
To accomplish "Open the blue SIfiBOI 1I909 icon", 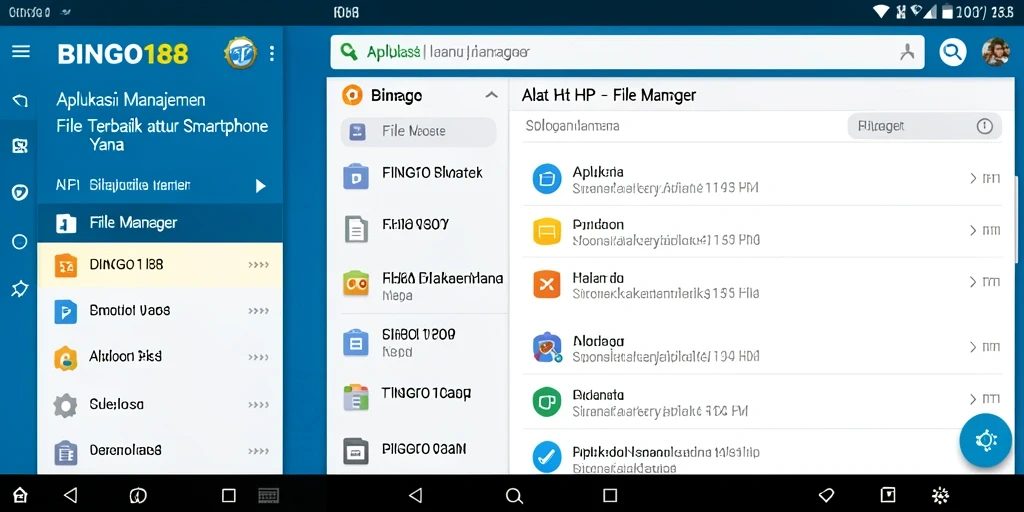I will tap(356, 342).
